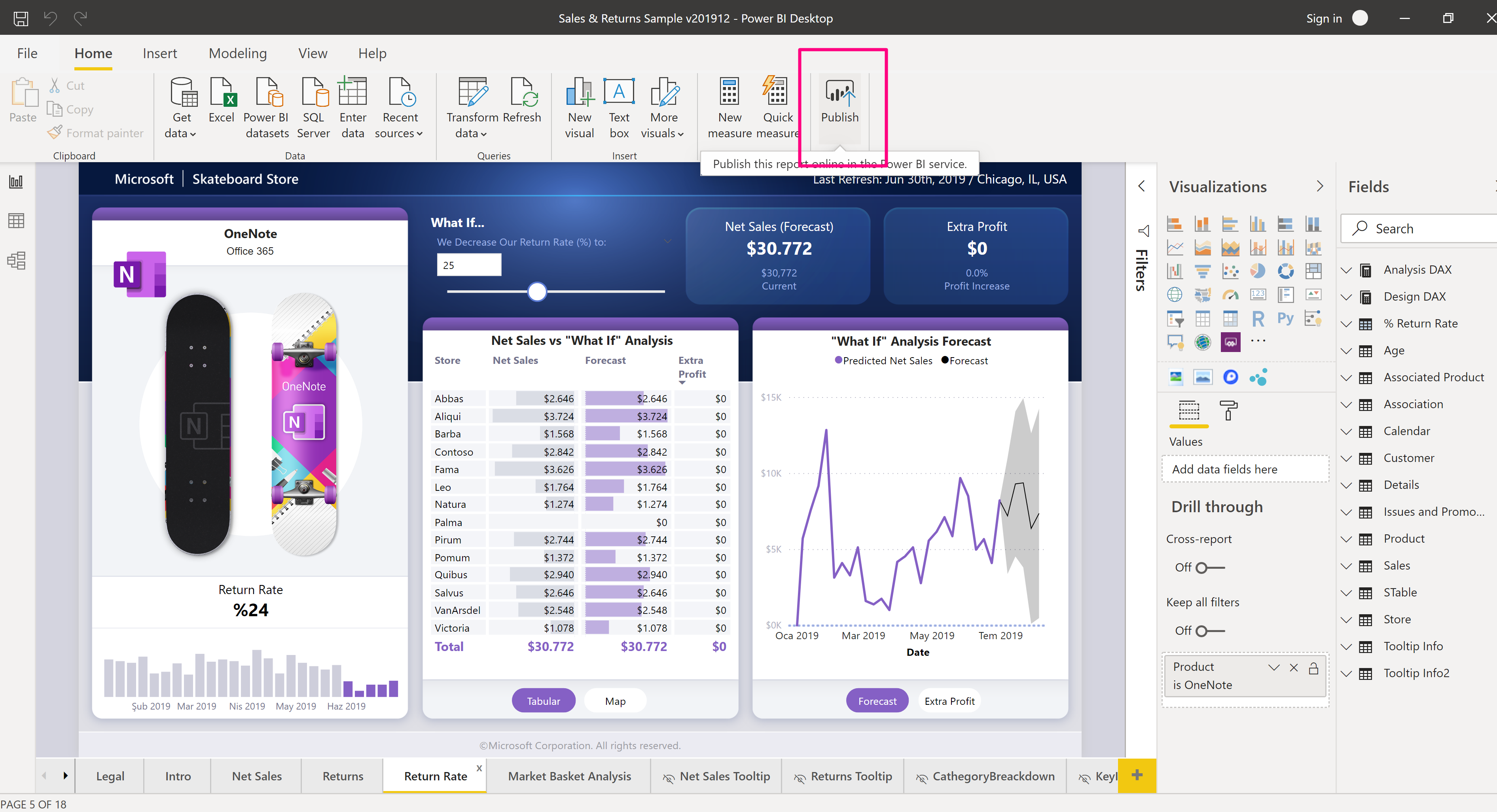Connect to Power BI datasets

[x=267, y=108]
